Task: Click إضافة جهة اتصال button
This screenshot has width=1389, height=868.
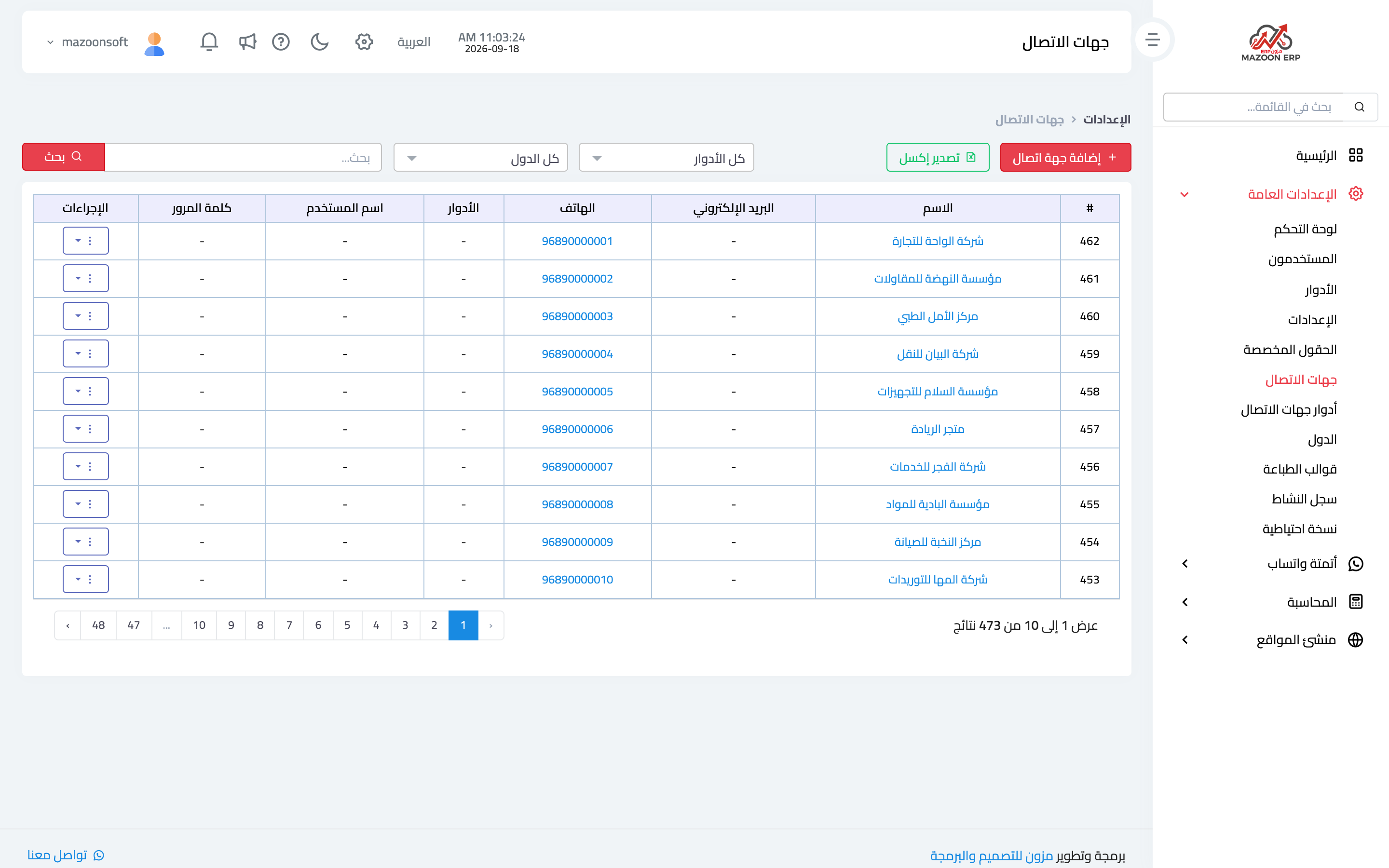Action: coord(1065,157)
